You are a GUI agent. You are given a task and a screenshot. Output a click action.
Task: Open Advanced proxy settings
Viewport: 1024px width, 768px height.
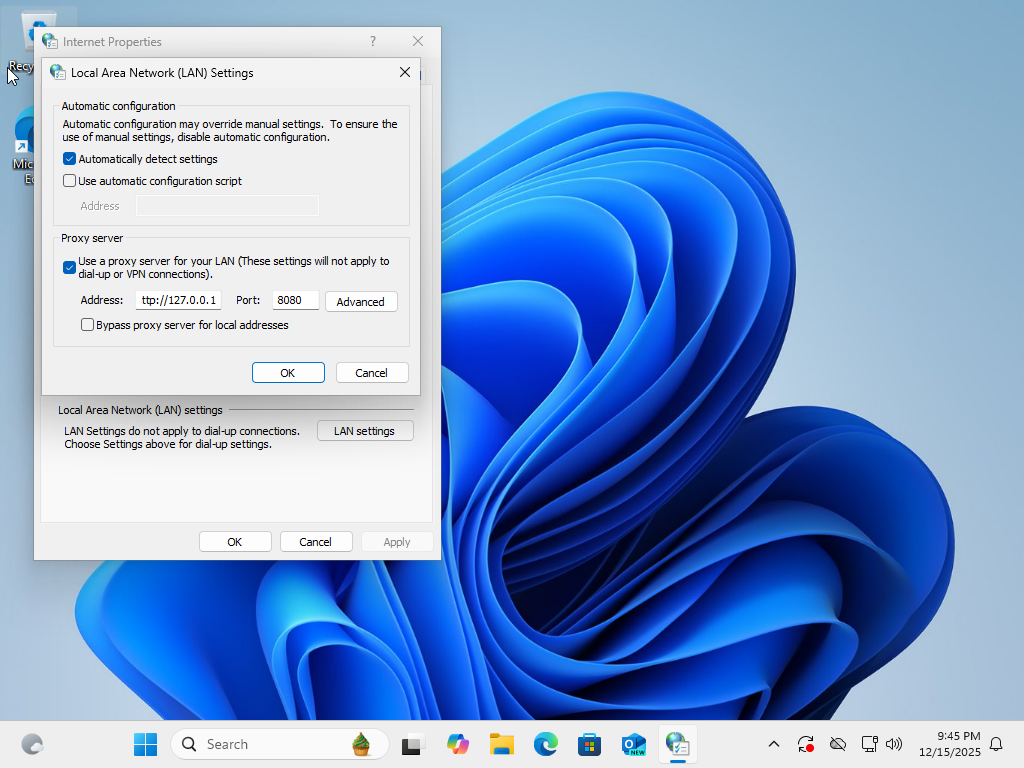(361, 301)
